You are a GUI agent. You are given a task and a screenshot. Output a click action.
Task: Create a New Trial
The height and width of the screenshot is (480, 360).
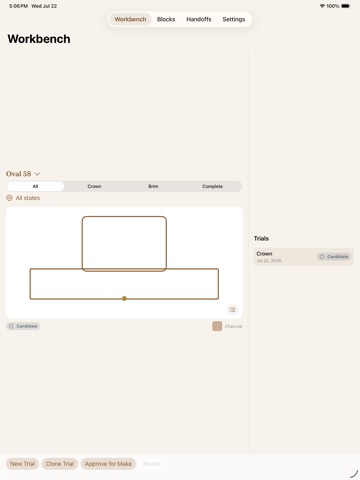[x=22, y=464]
